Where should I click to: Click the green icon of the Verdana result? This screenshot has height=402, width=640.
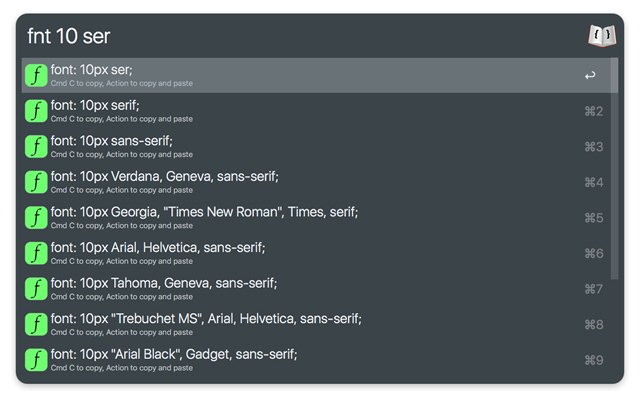[x=36, y=182]
